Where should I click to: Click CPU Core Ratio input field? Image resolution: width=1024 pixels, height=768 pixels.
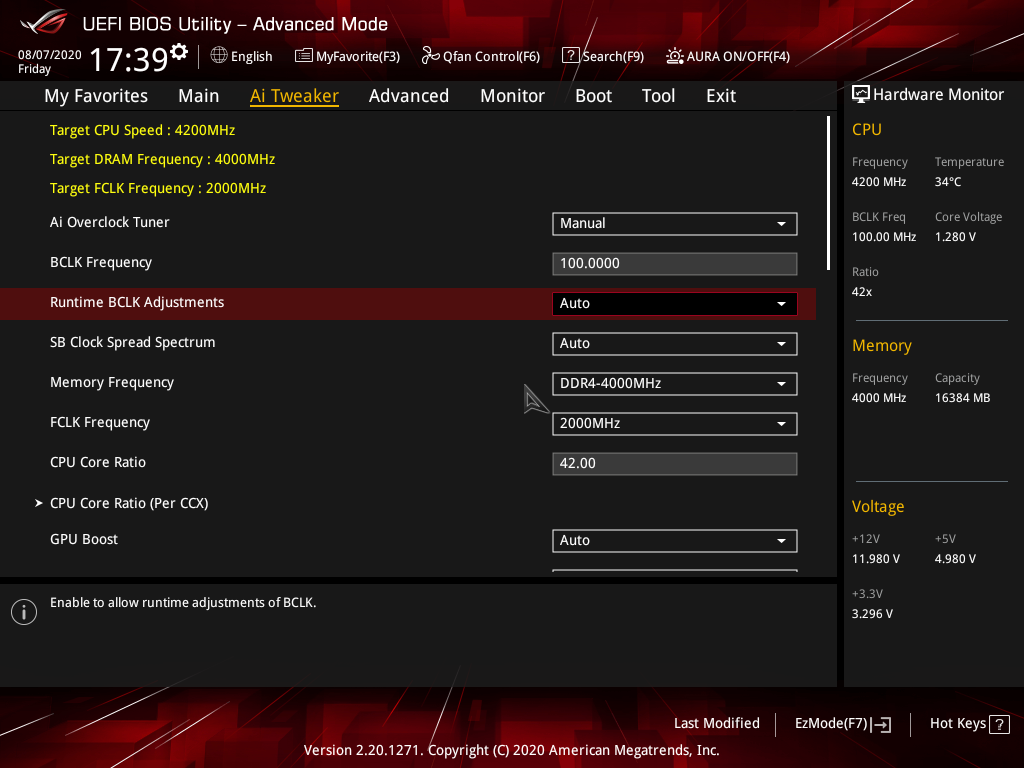[x=675, y=464]
